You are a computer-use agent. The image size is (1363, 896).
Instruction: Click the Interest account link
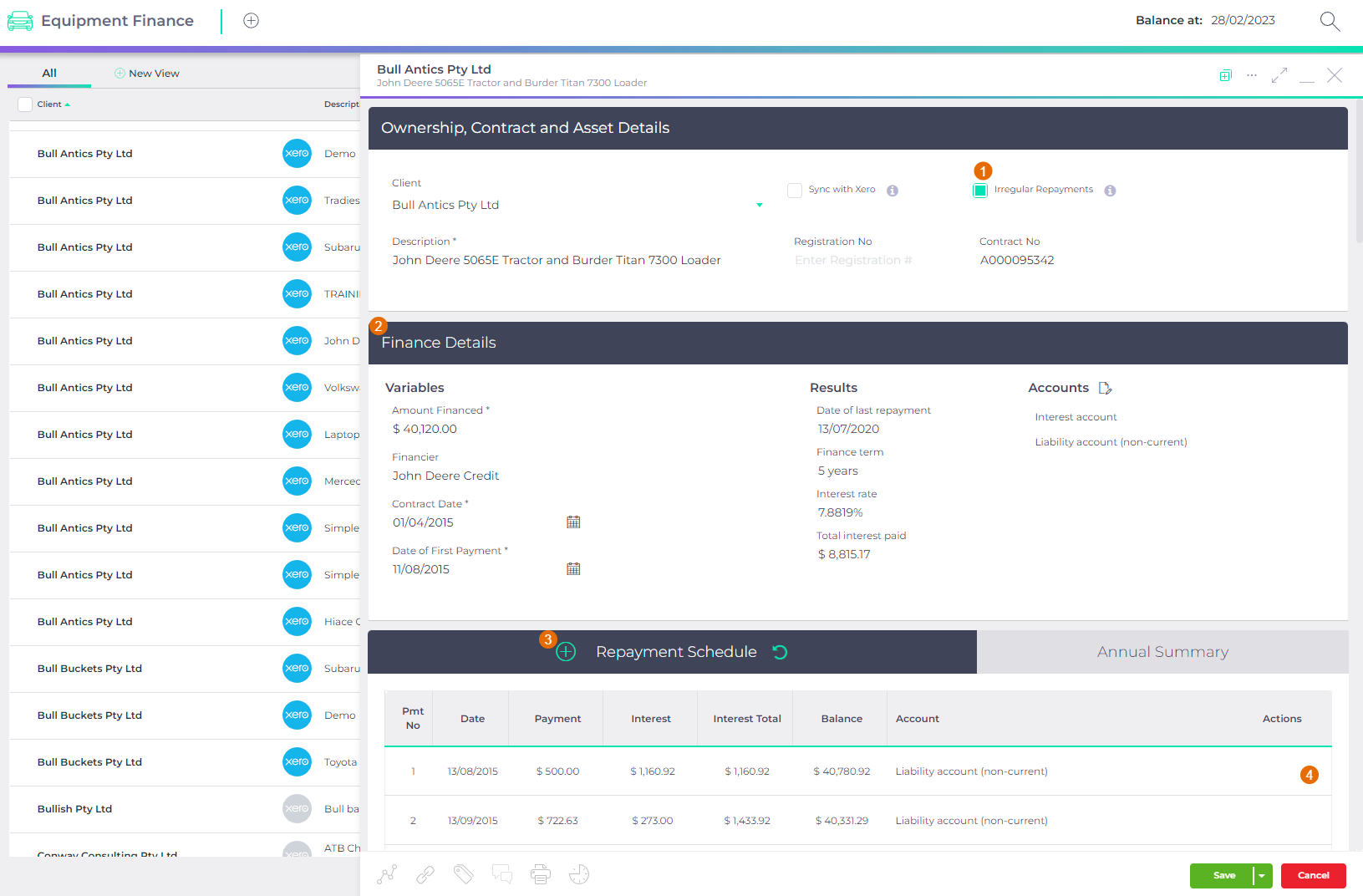(x=1076, y=417)
